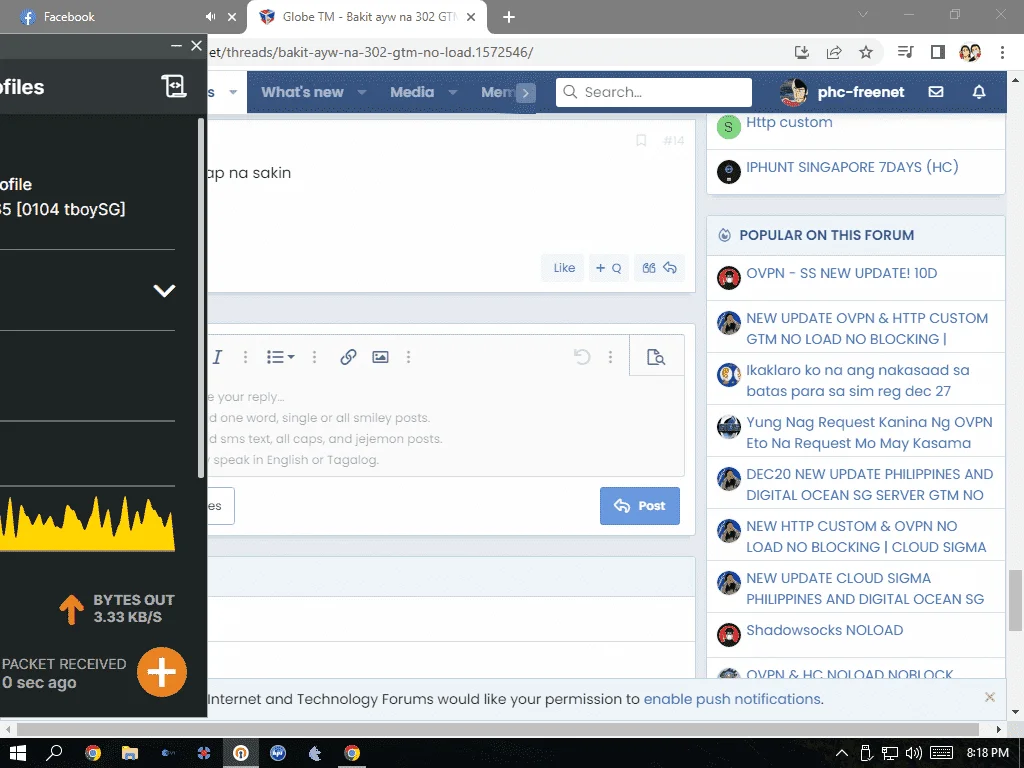Toggle the browser side panel icon
This screenshot has height=768, width=1024.
(938, 52)
